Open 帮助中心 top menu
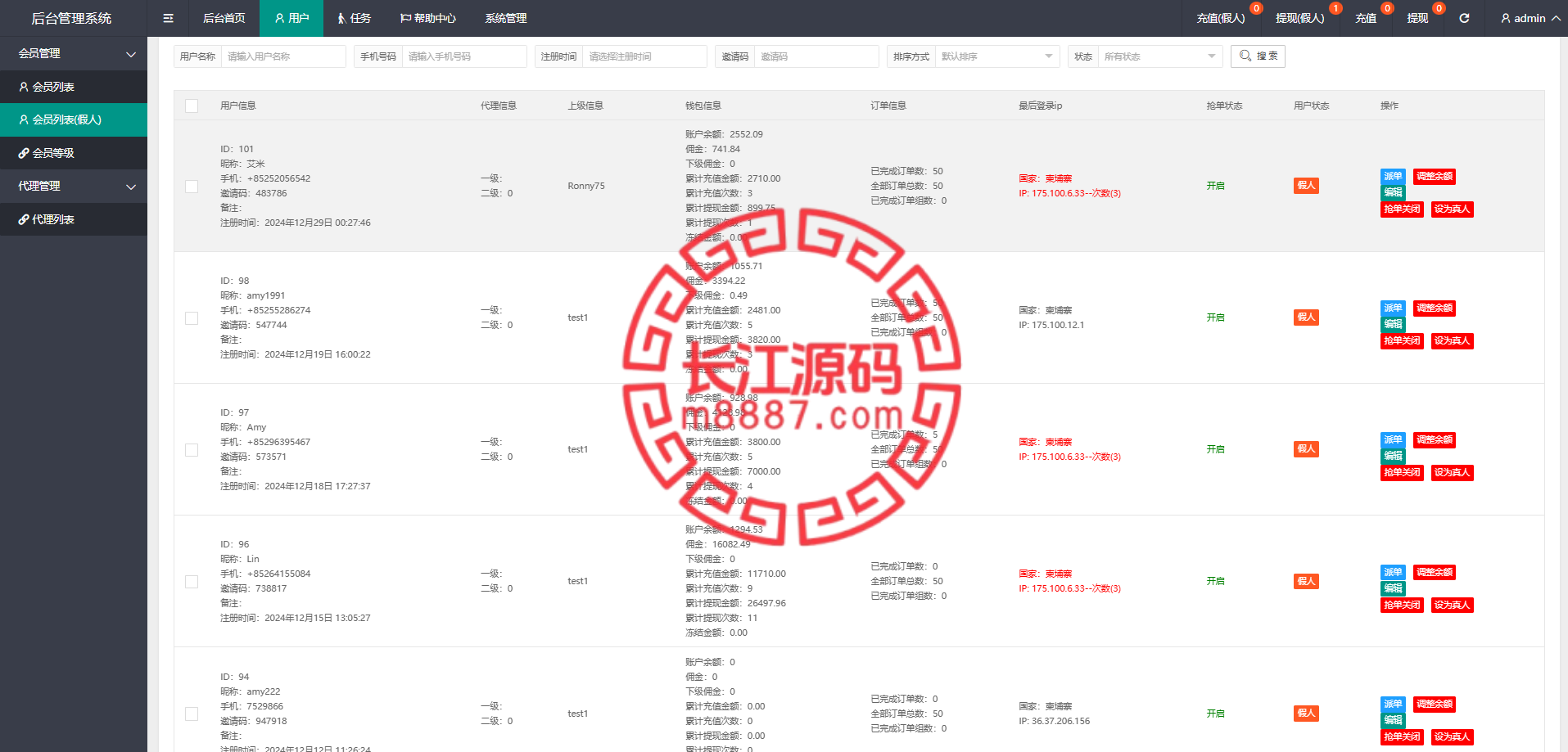The image size is (1568, 752). tap(427, 18)
